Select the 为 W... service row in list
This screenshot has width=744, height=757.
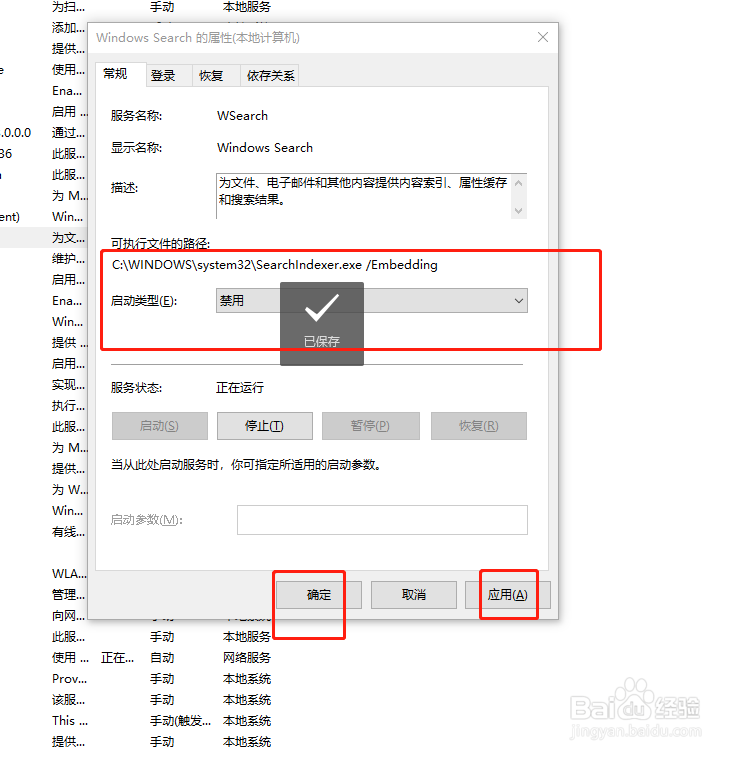(x=70, y=490)
